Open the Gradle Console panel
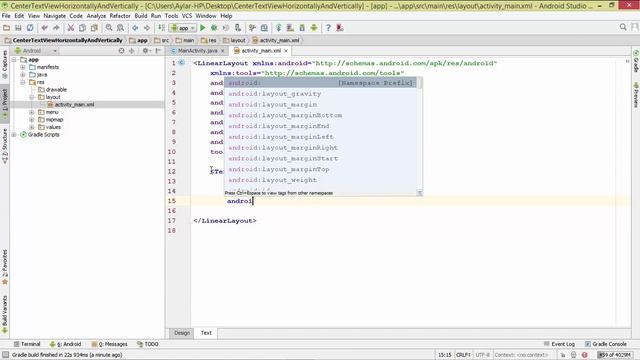Screen dimensions: 640x360 coord(606,344)
